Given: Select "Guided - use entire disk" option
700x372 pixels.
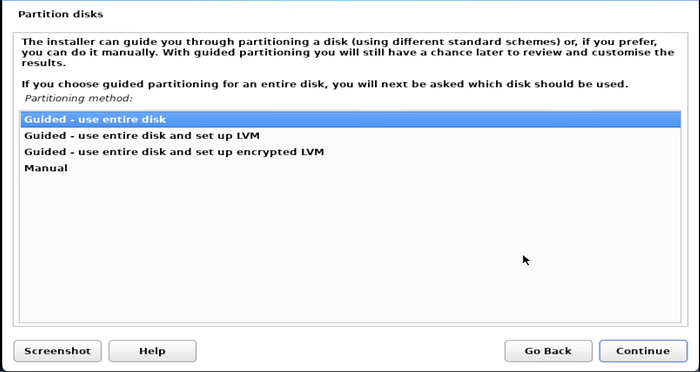Looking at the screenshot, I should [350, 120].
